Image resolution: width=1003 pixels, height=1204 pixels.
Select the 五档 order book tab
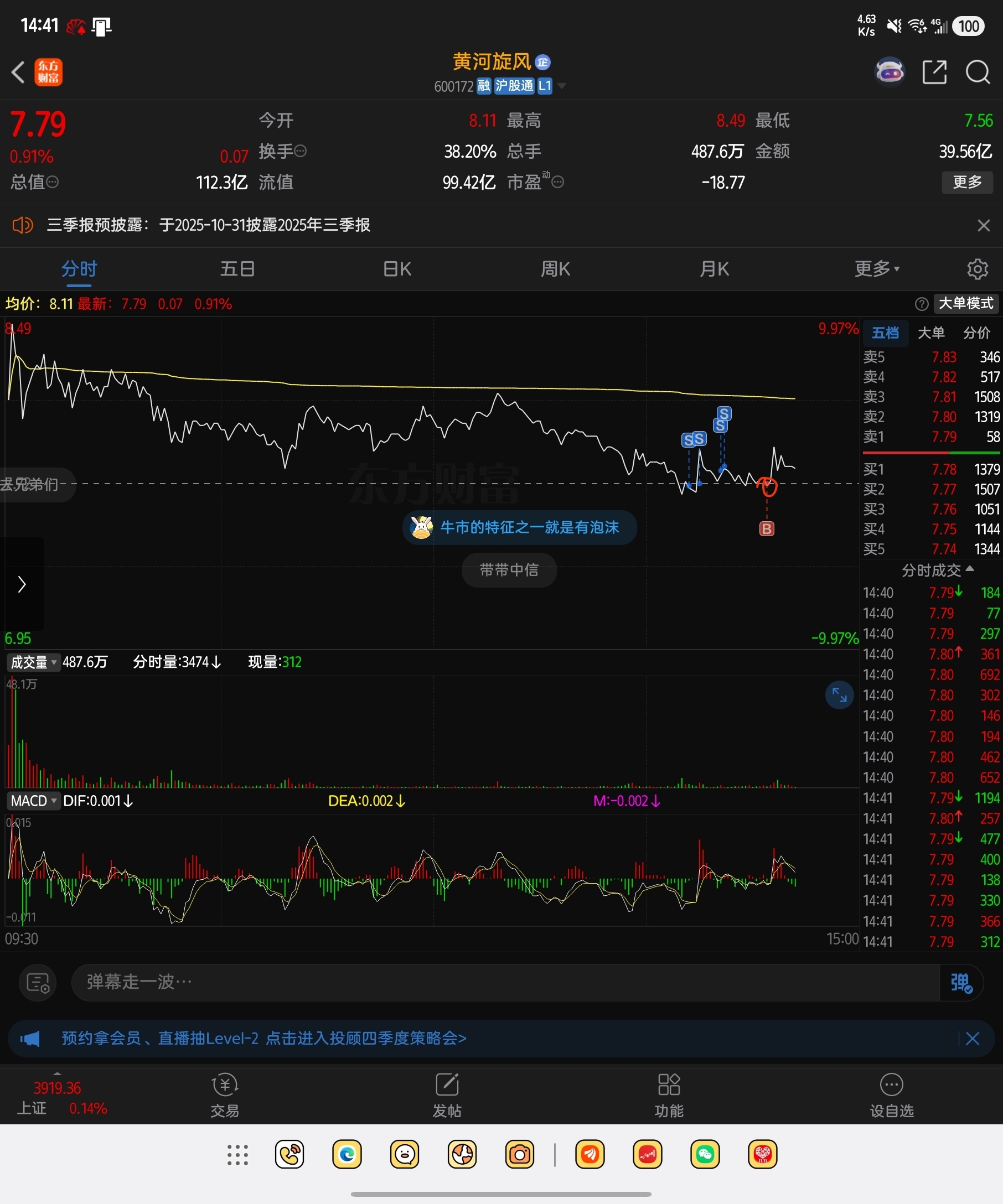pyautogui.click(x=886, y=333)
